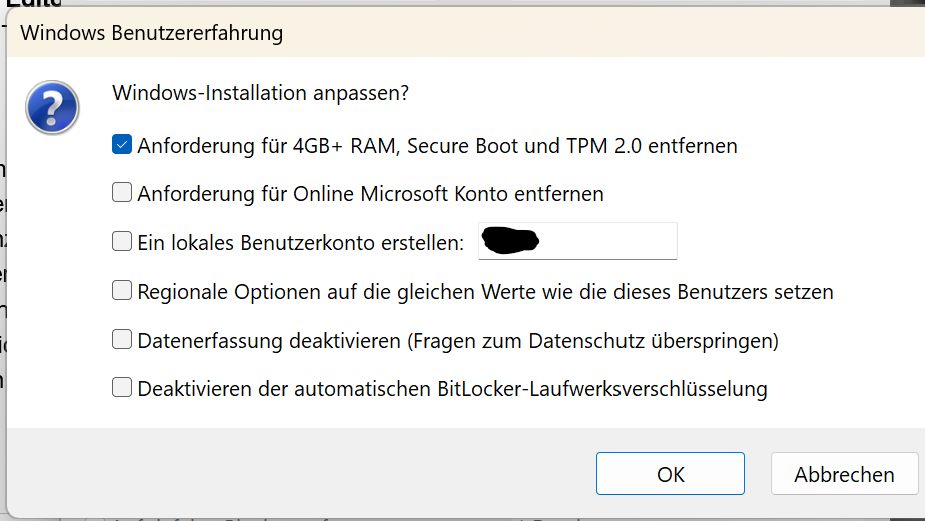Tick the 'Ein lokales Benutzerkonto erstellen' checkbox
This screenshot has height=521, width=925.
click(122, 241)
